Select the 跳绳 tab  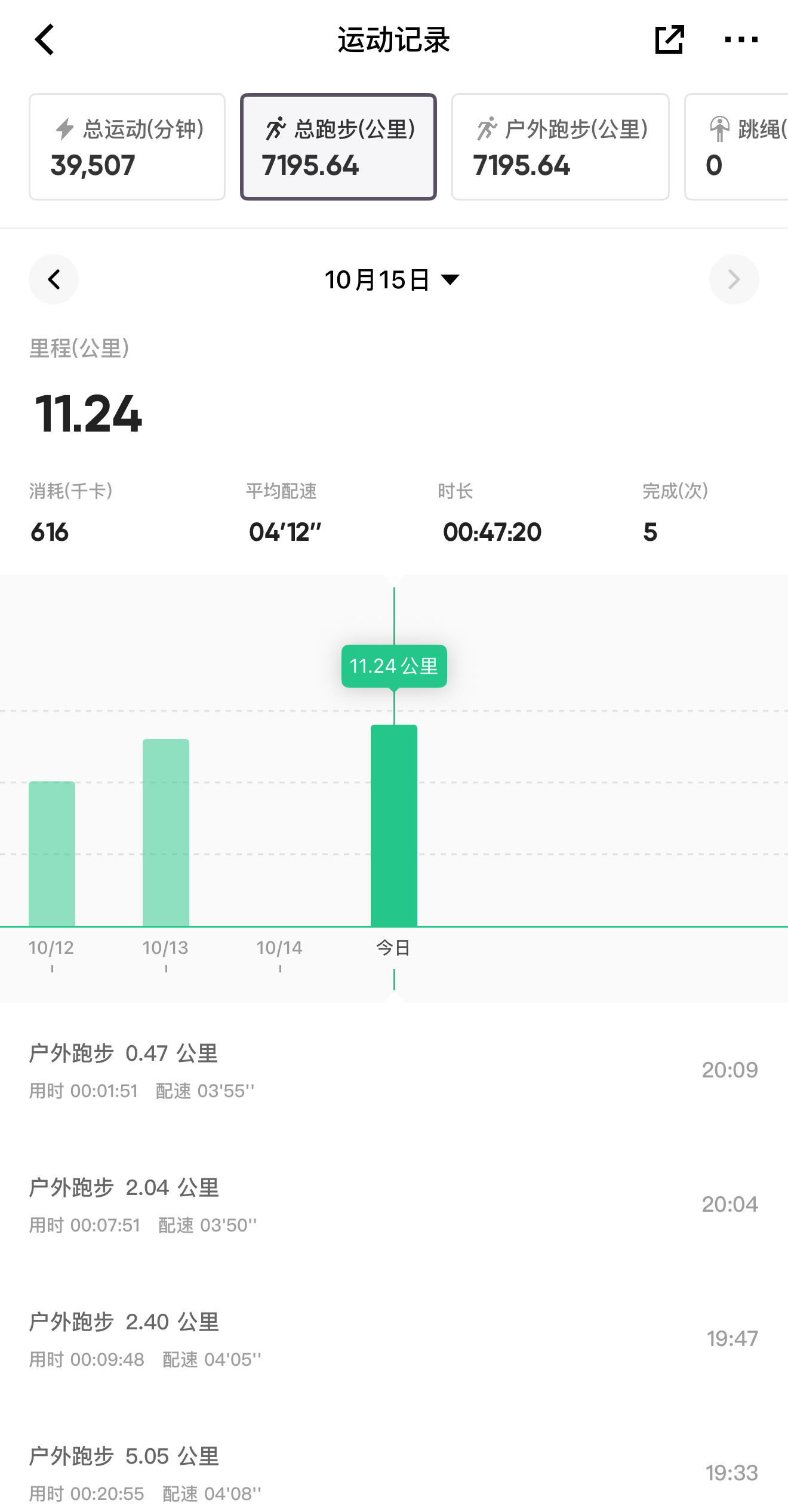737,147
